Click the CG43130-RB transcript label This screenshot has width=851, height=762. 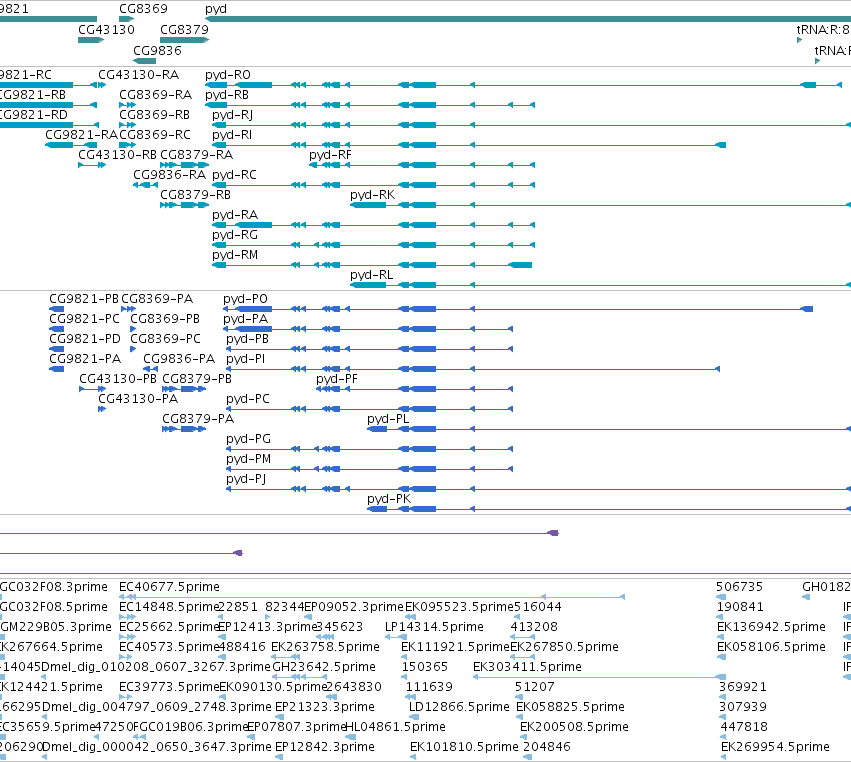point(117,155)
